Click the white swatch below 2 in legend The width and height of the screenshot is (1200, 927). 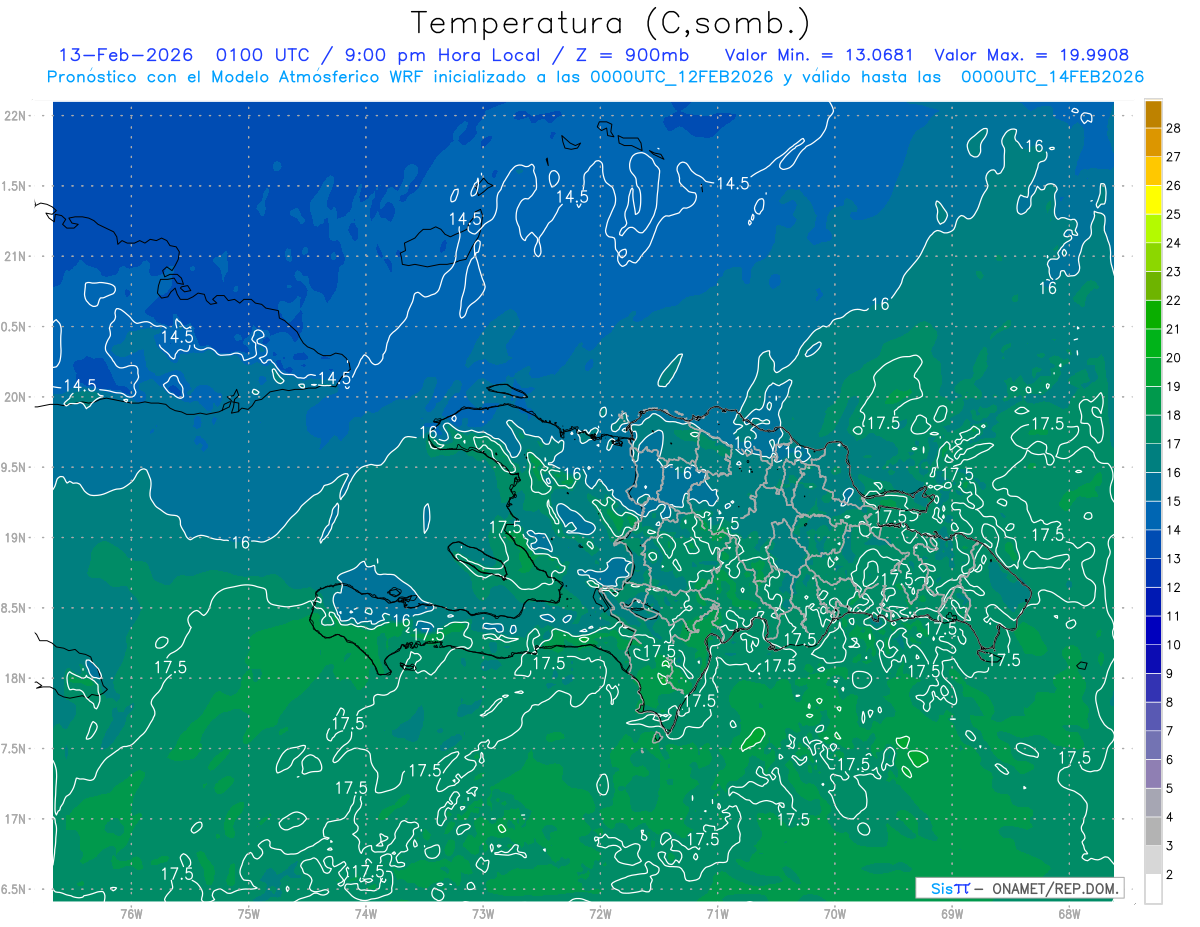click(x=1153, y=889)
